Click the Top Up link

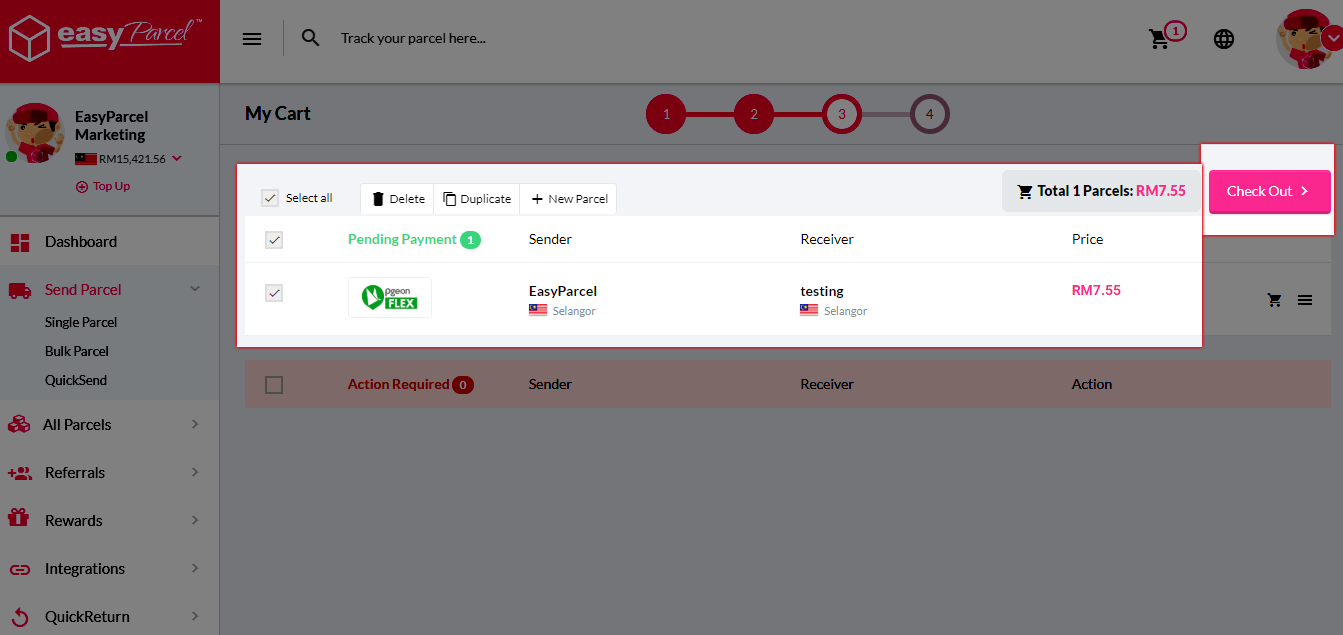103,186
